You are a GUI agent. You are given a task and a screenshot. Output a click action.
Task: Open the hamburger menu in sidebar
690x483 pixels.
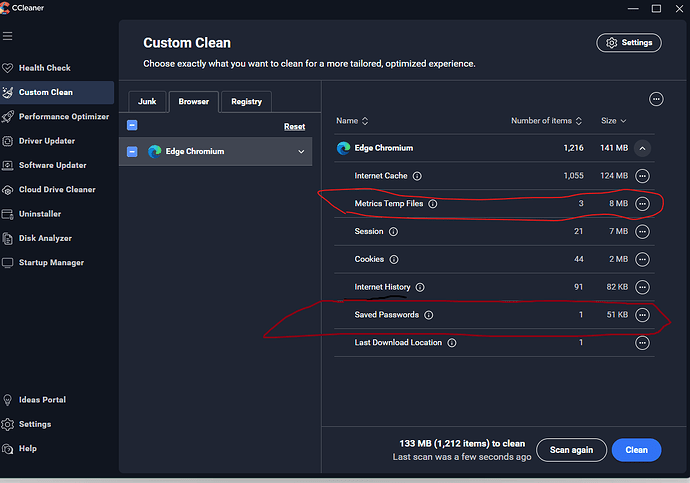8,36
